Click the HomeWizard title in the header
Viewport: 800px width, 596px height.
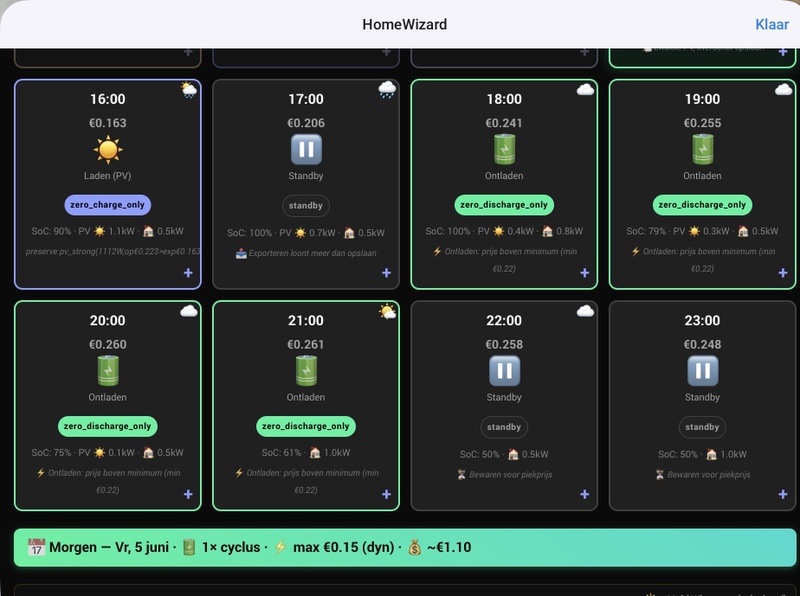tap(405, 24)
